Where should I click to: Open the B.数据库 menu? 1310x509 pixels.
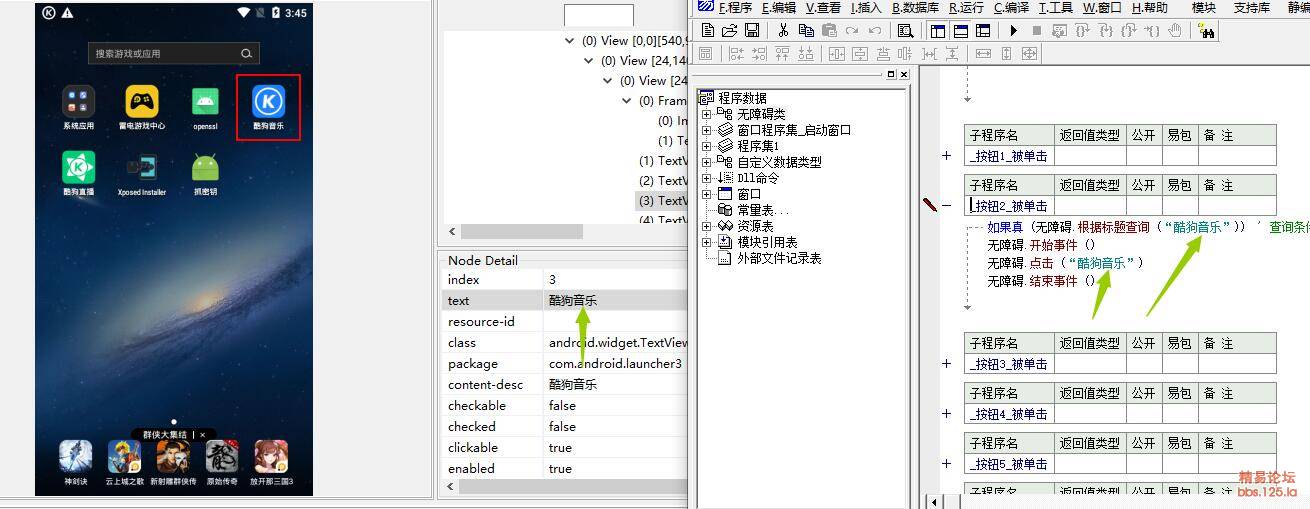[915, 8]
